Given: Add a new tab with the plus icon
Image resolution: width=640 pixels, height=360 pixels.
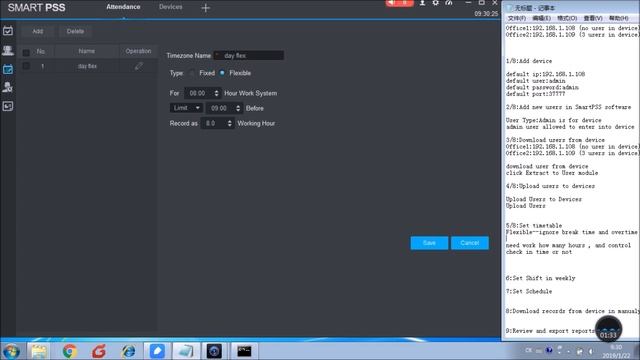Looking at the screenshot, I should coord(205,8).
